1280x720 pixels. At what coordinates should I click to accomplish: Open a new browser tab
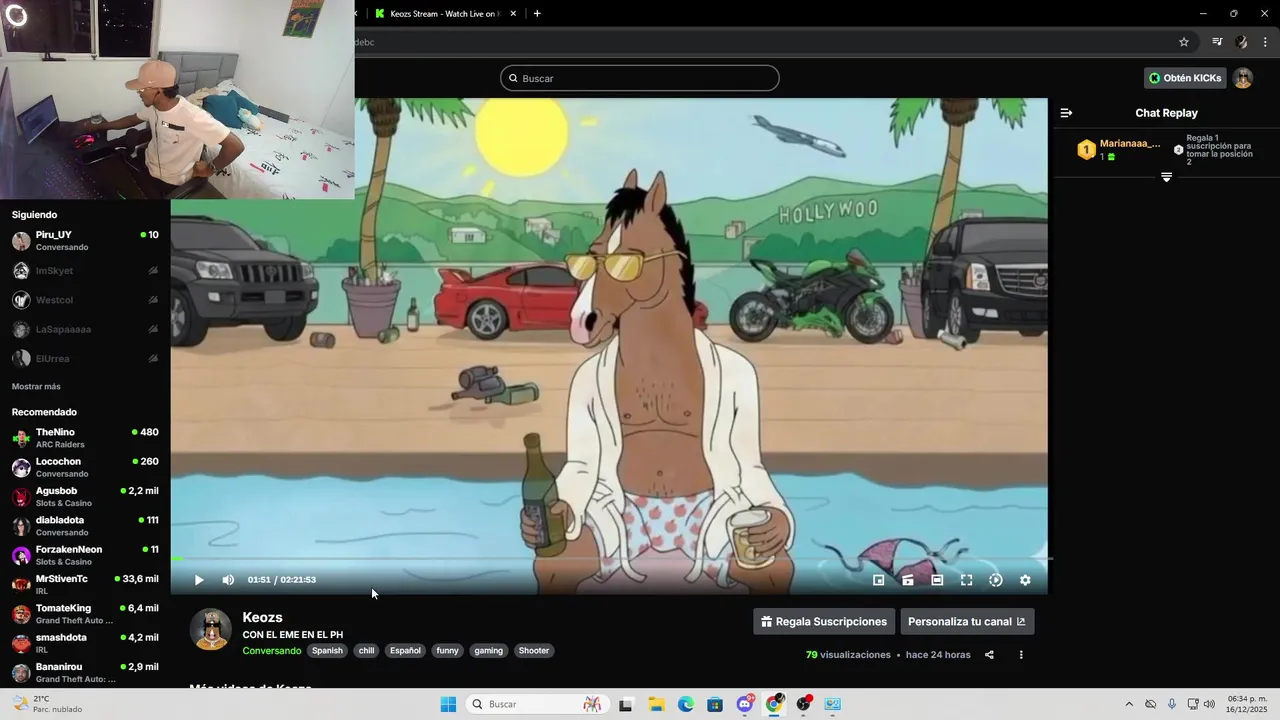tap(537, 14)
